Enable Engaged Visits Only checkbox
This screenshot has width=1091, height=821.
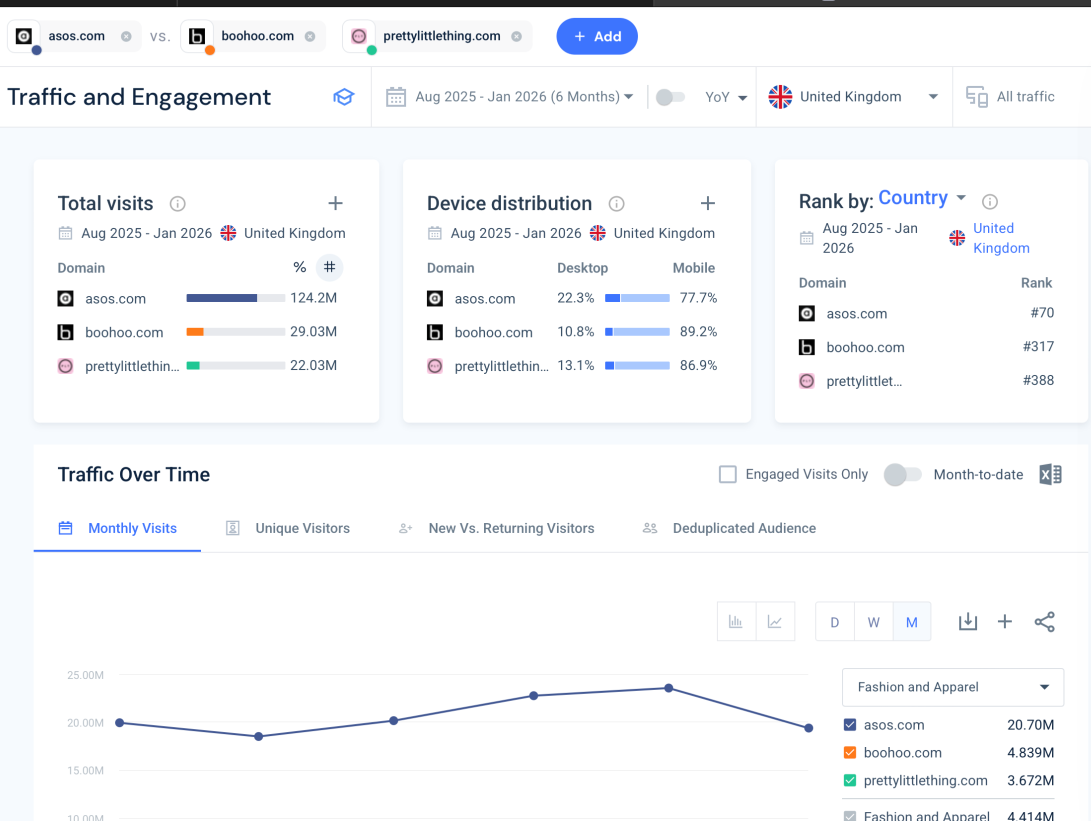click(728, 475)
